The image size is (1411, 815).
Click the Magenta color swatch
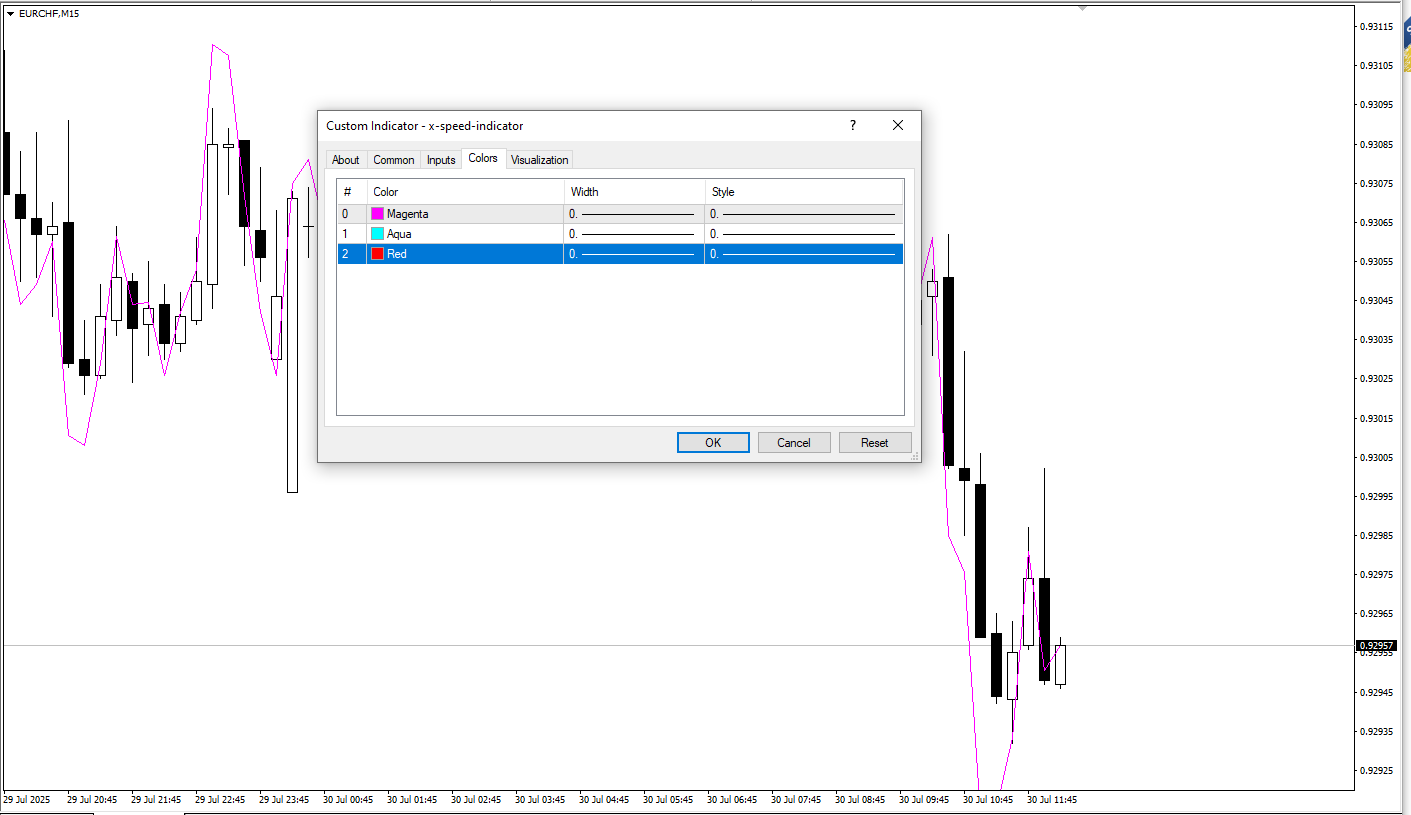tap(378, 214)
